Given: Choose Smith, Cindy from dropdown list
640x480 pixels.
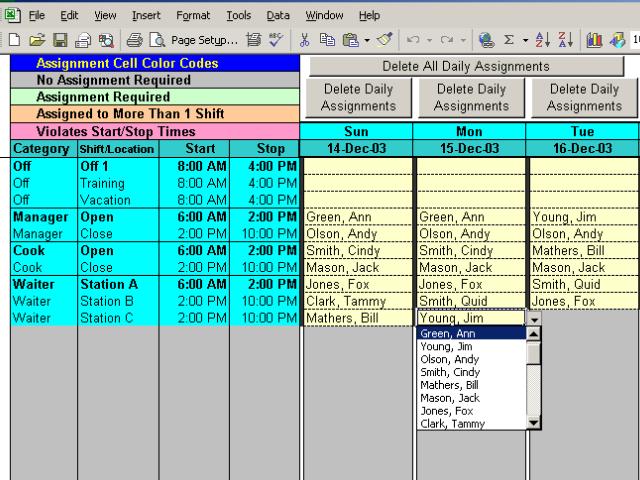Looking at the screenshot, I should tap(471, 372).
